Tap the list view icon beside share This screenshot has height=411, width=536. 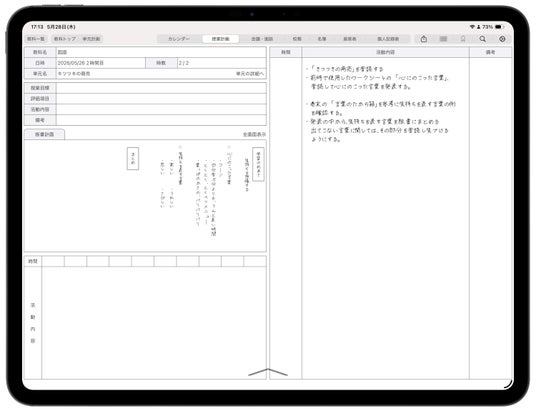(x=443, y=39)
